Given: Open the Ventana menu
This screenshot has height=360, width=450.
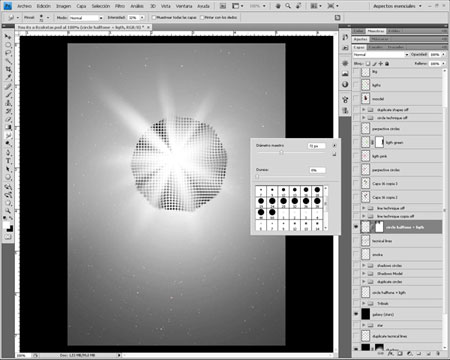Looking at the screenshot, I should pos(184,6).
